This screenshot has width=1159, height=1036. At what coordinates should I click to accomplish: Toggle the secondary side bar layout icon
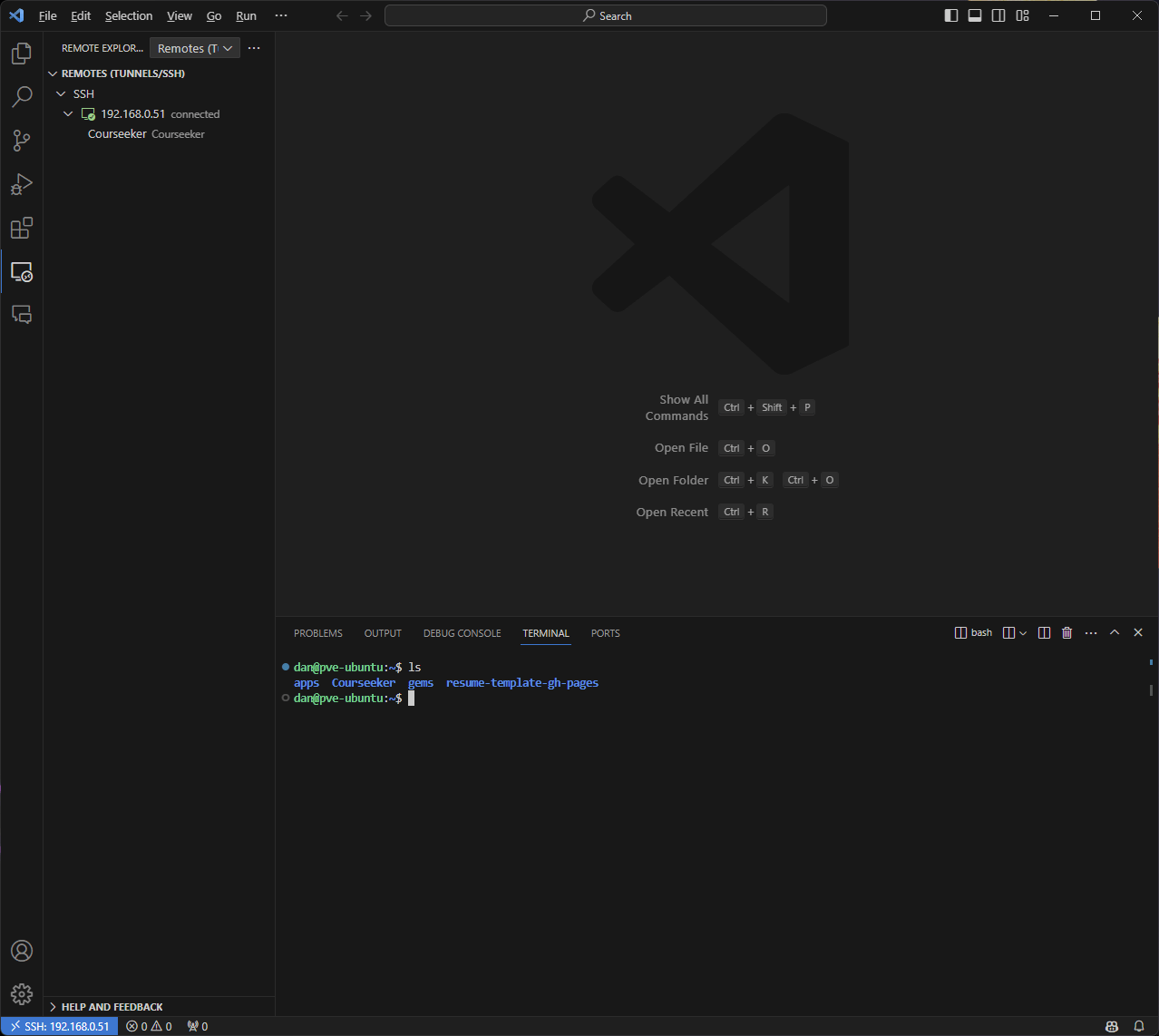coord(998,15)
